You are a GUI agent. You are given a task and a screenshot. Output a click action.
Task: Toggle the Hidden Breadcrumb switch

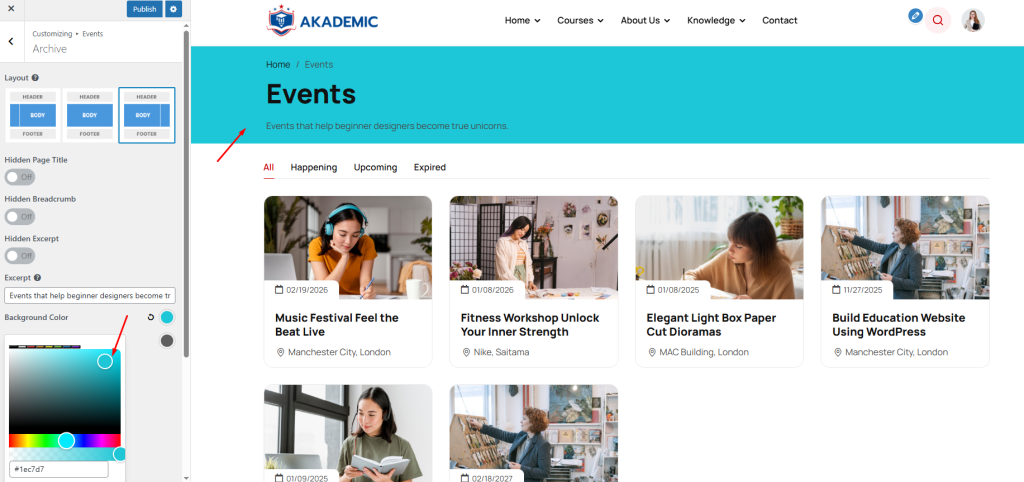click(20, 216)
